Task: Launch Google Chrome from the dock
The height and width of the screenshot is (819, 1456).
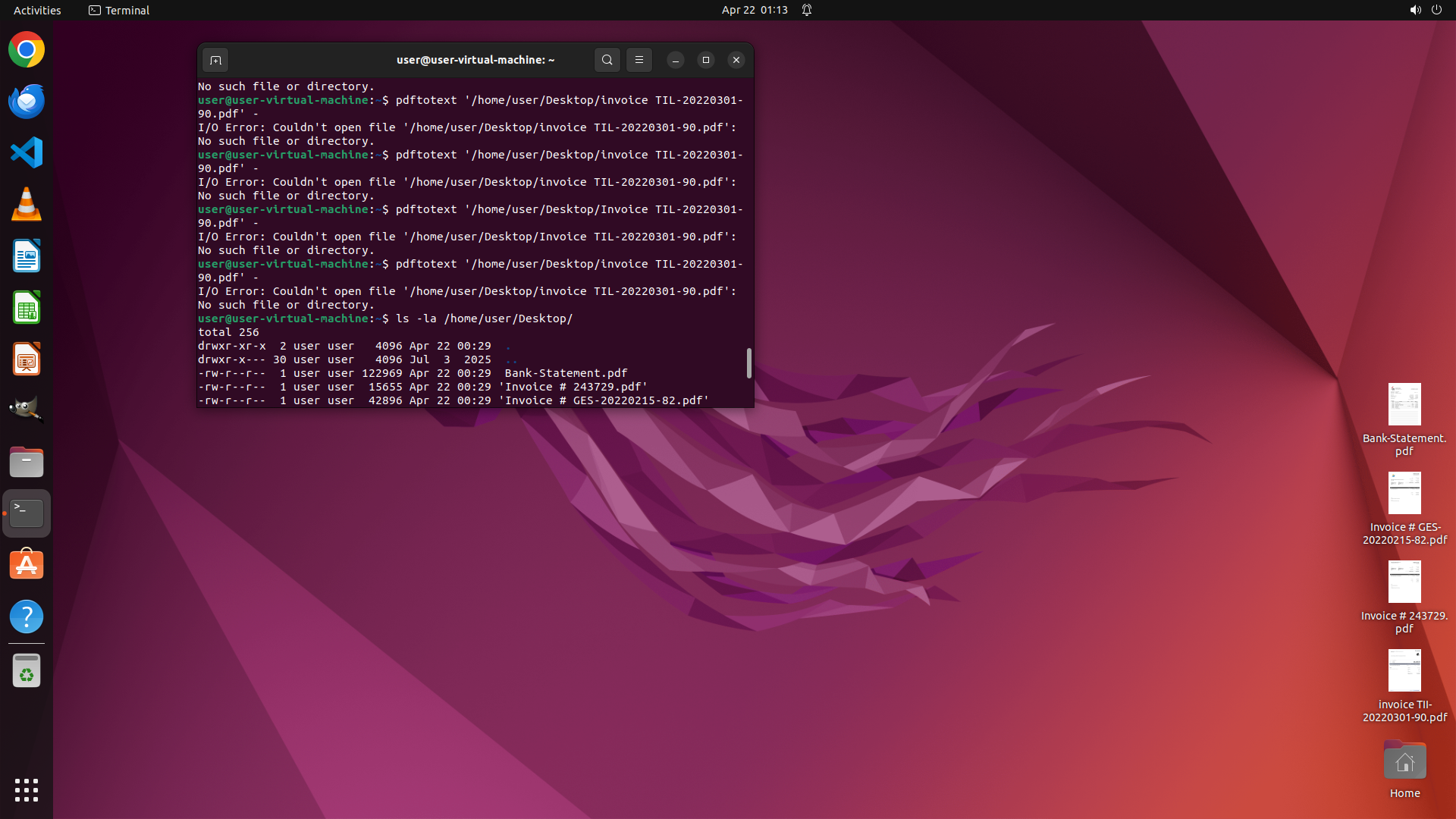Action: (x=27, y=50)
